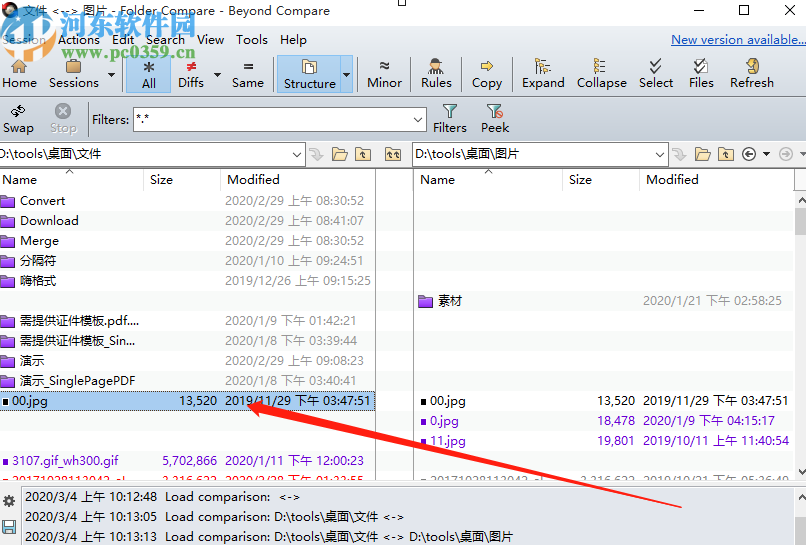Screen dimensions: 806x545
Task: Select 3107.gif_wh300.gif in left pane
Action: (x=187, y=461)
